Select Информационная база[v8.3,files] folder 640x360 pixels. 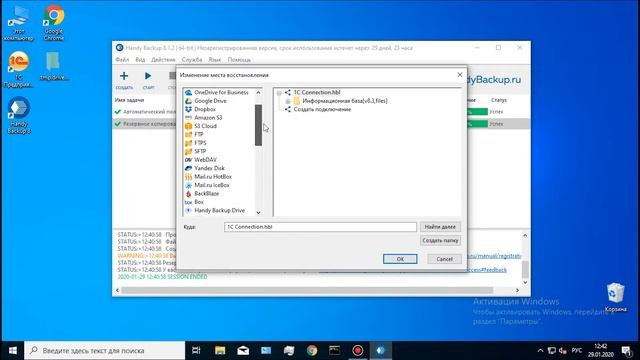(344, 101)
